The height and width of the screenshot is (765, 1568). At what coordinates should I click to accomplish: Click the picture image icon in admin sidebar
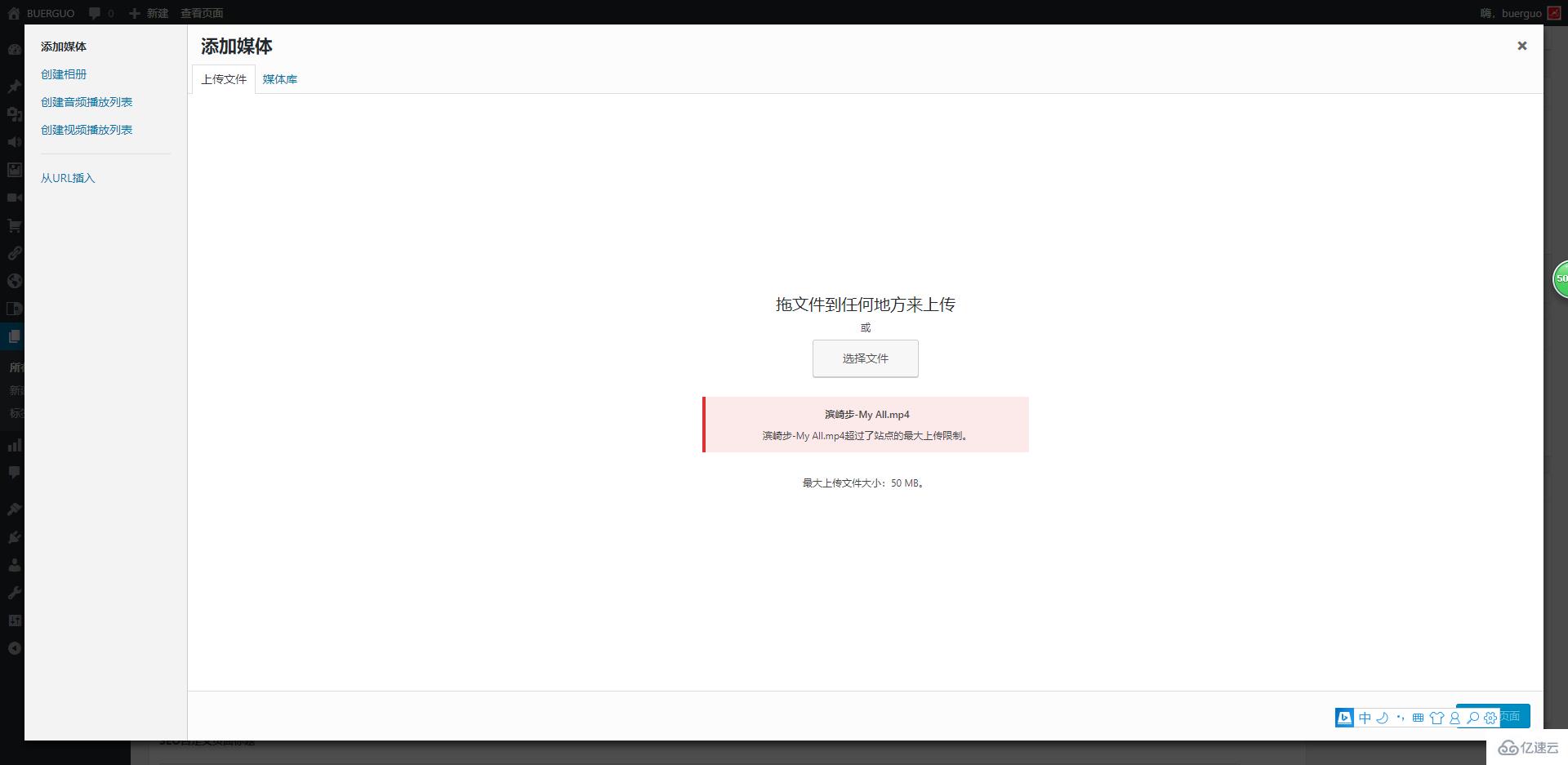(14, 170)
